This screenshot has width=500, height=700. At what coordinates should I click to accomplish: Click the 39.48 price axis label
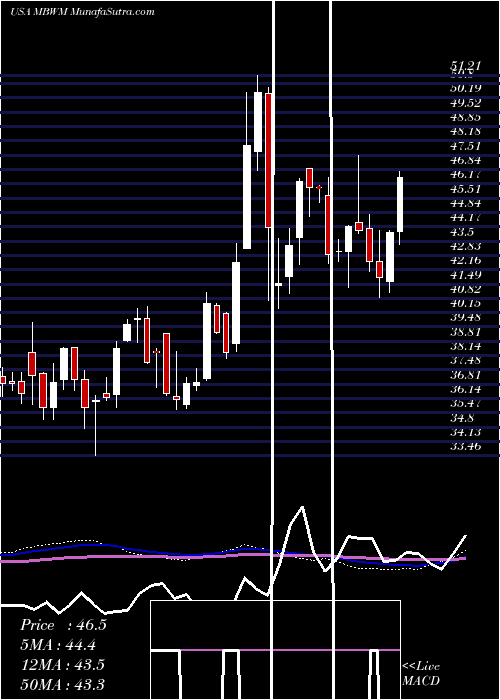click(x=465, y=317)
